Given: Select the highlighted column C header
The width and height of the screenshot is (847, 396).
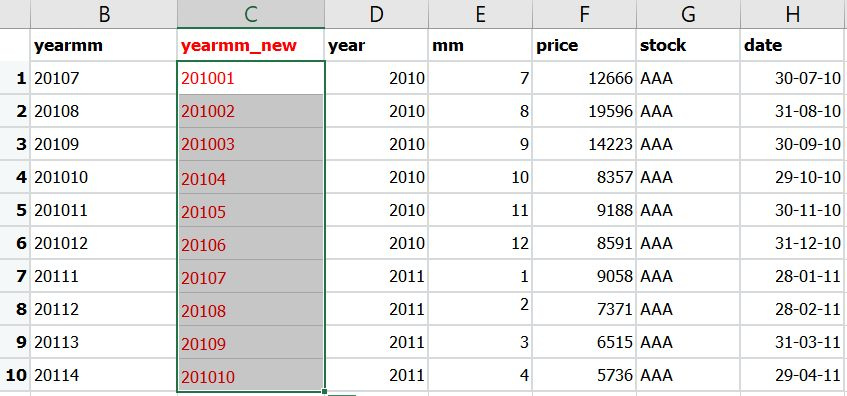Looking at the screenshot, I should point(251,14).
